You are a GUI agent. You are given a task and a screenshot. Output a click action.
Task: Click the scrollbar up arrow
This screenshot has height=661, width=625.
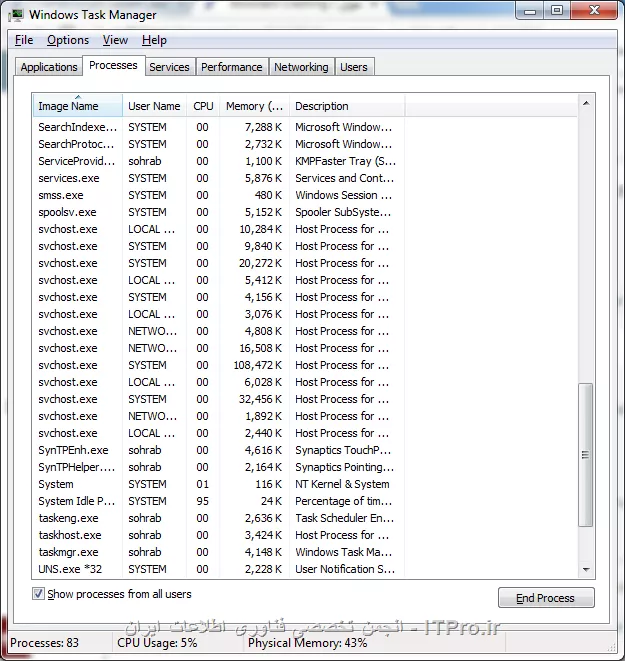click(x=586, y=103)
